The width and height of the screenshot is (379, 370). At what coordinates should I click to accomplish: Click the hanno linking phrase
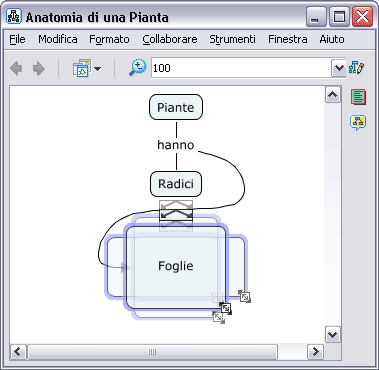[x=176, y=145]
